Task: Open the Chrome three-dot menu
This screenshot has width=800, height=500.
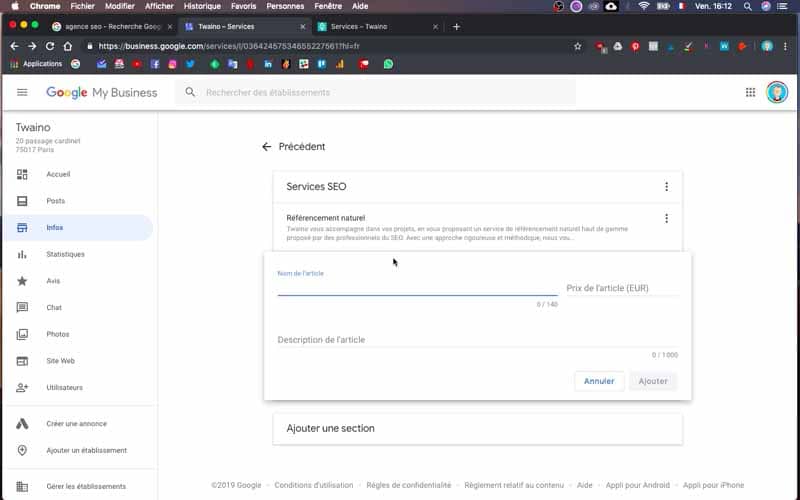Action: tap(785, 46)
